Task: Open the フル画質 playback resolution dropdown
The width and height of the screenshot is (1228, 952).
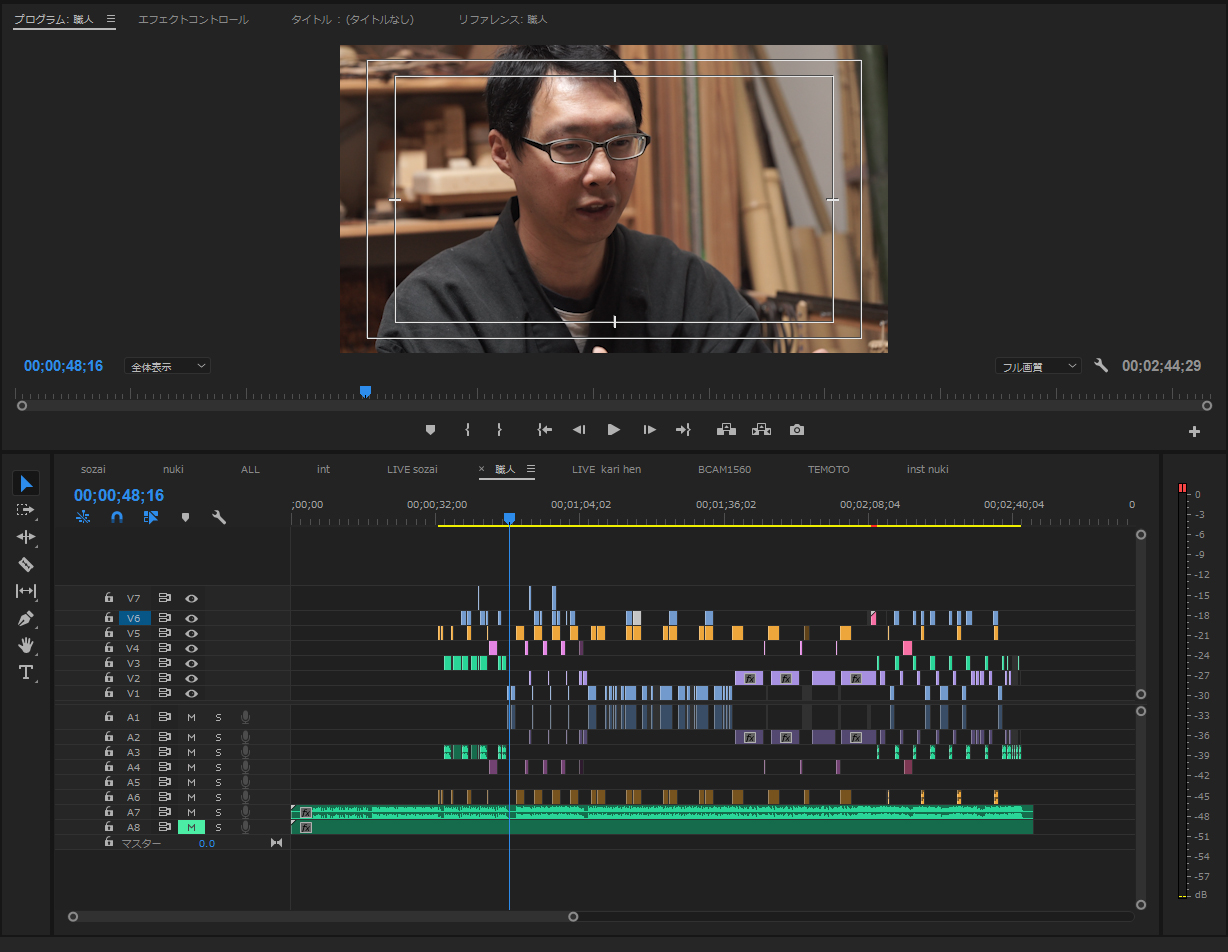Action: pyautogui.click(x=1038, y=367)
